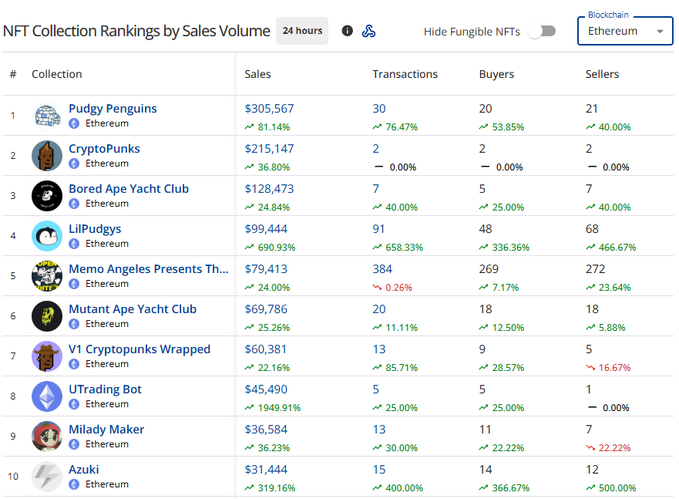Image resolution: width=679 pixels, height=499 pixels.
Task: Click Memo Angeles sales value $79,413
Action: pos(266,269)
